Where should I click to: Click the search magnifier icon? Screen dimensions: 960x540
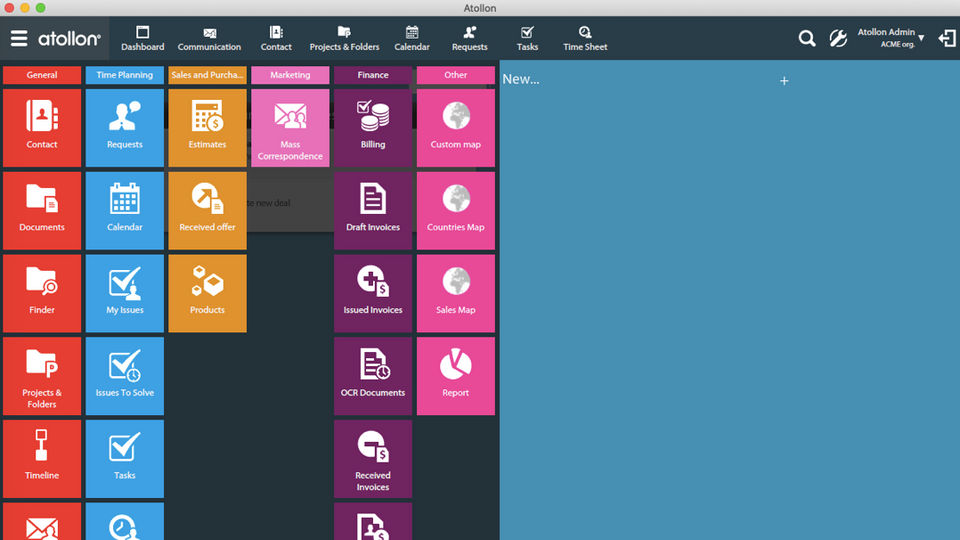pyautogui.click(x=807, y=39)
